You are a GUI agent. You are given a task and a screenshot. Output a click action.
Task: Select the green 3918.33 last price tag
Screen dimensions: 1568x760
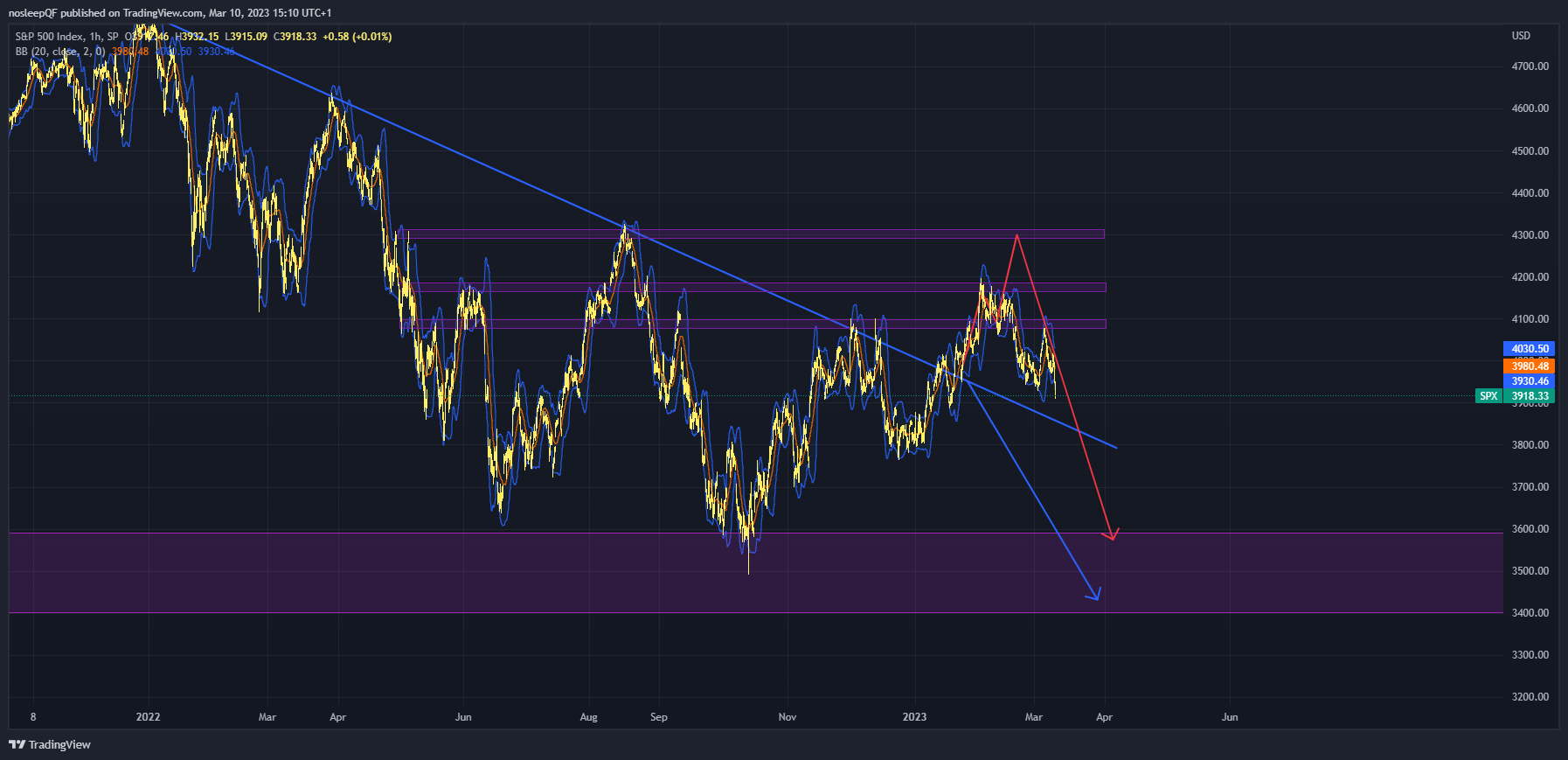tap(1530, 396)
